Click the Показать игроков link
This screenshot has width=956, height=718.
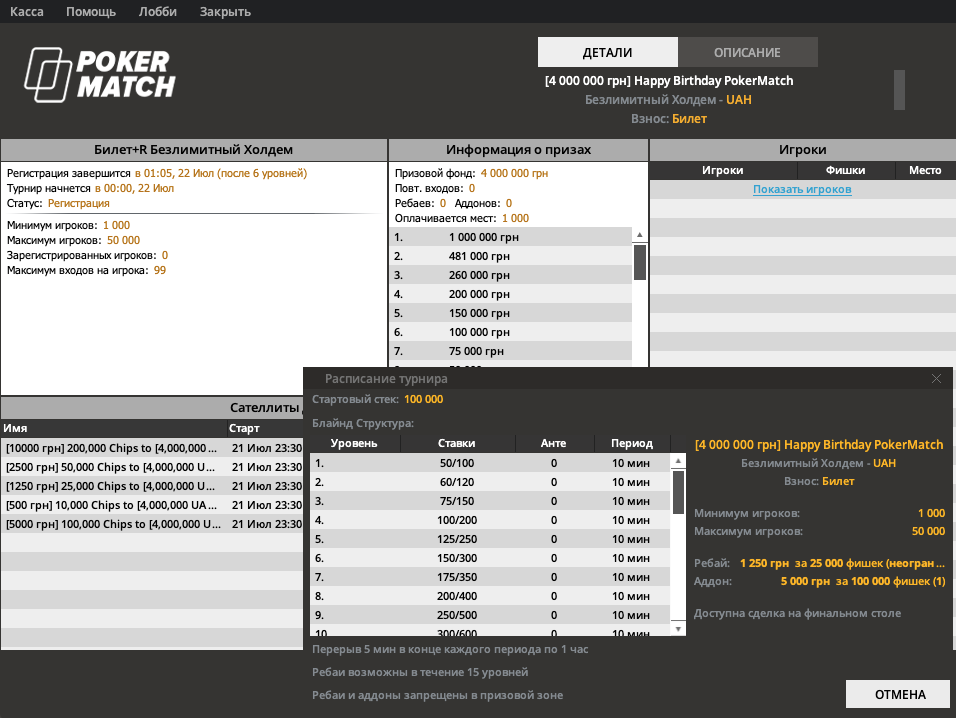[802, 189]
